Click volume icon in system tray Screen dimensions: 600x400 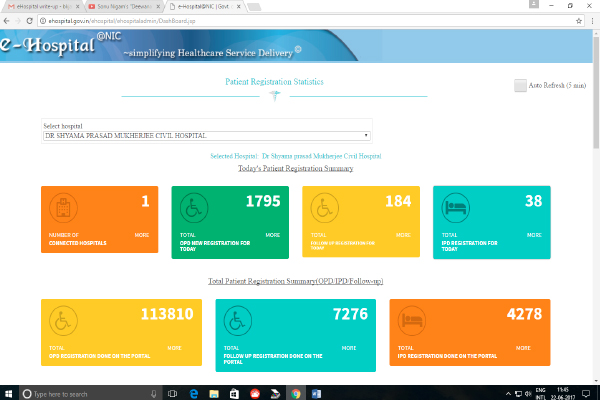click(528, 393)
